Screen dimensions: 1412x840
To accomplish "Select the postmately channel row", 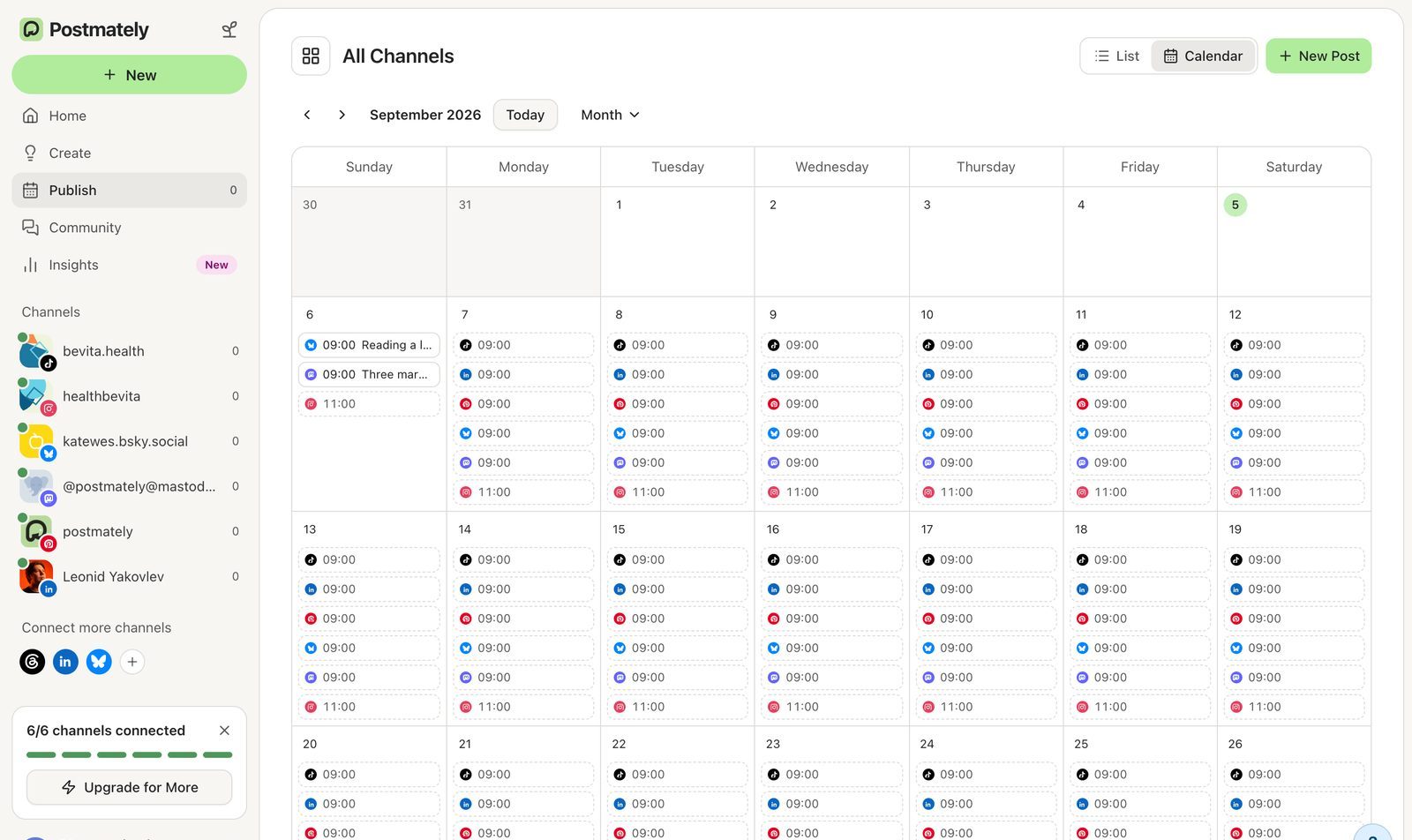I will point(130,531).
